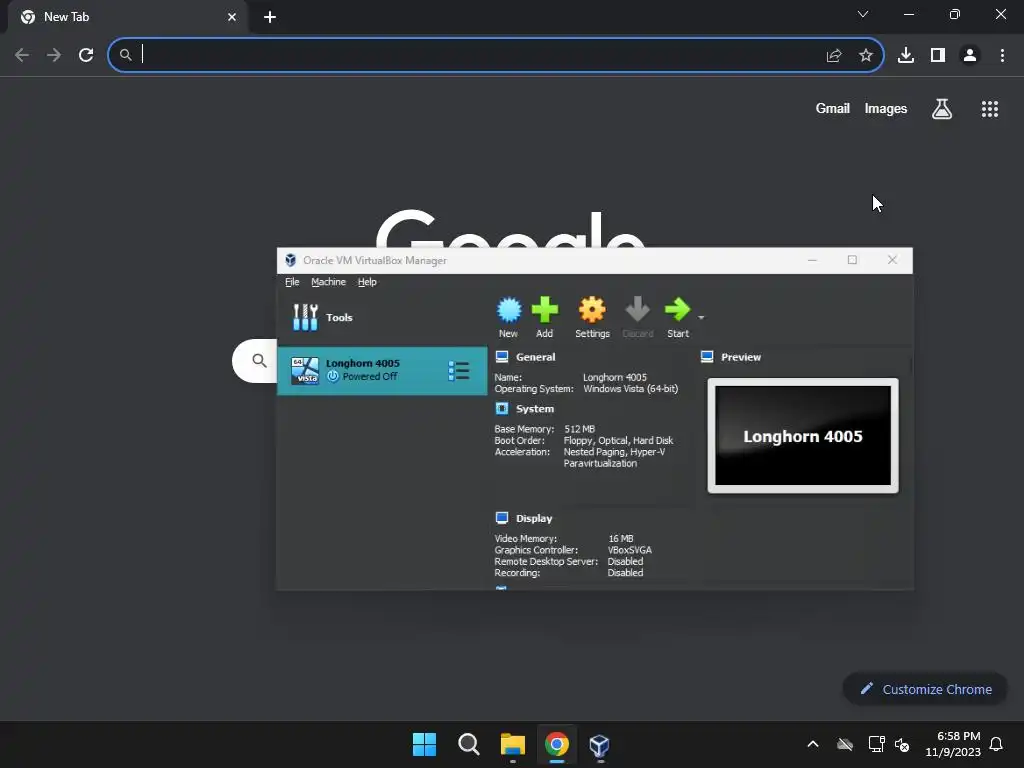Viewport: 1024px width, 768px height.
Task: Open the Chrome three-dot menu
Action: click(1002, 55)
